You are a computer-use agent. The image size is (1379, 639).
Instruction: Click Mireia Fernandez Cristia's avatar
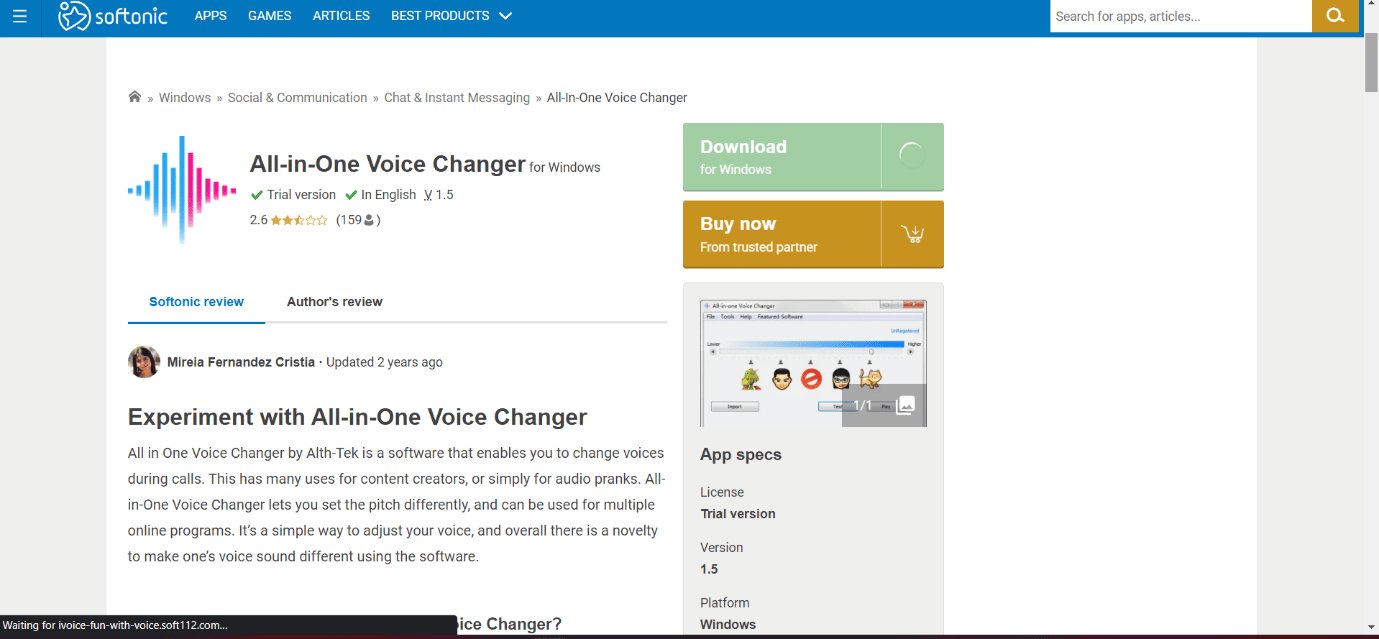(x=144, y=362)
